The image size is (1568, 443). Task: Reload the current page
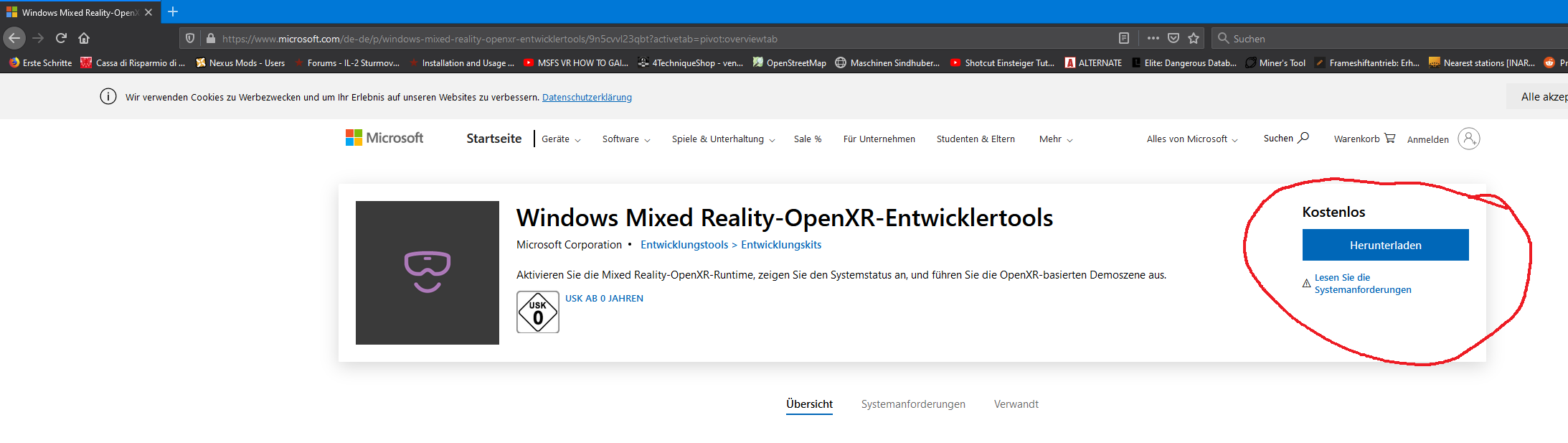click(x=62, y=38)
